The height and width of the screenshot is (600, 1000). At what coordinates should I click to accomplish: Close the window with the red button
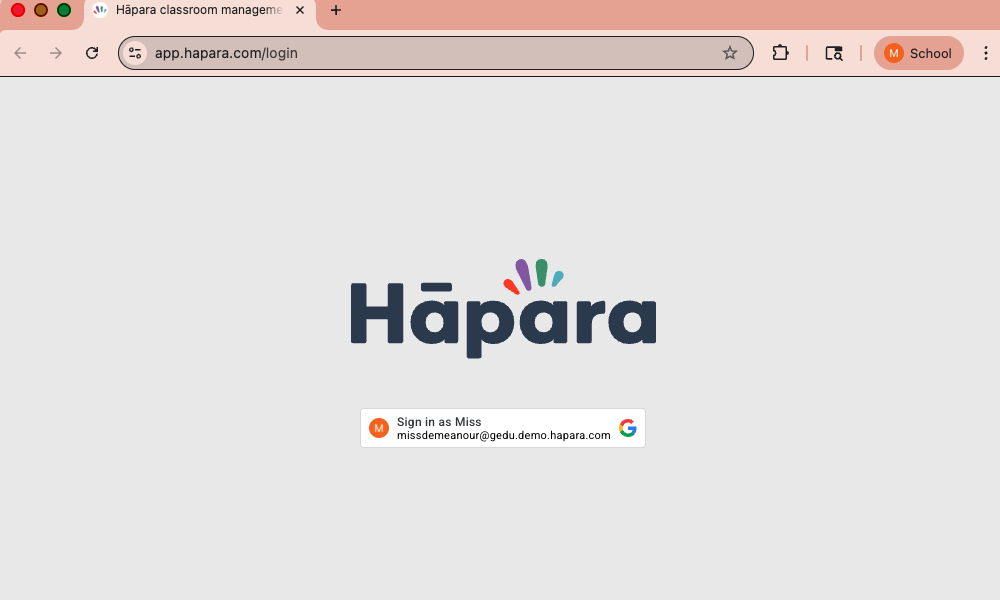coord(18,10)
